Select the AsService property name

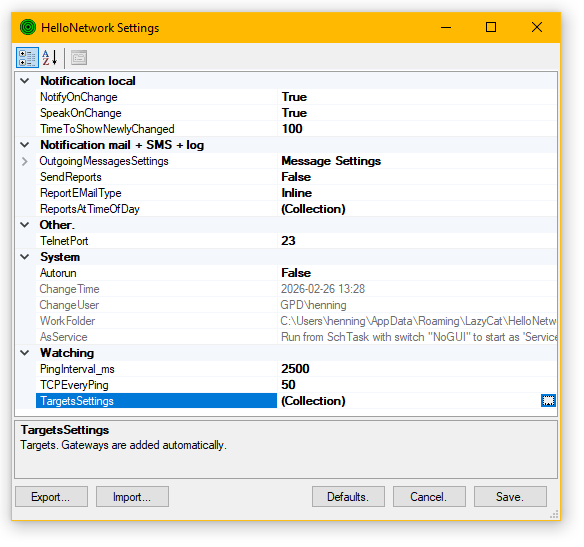pos(64,337)
